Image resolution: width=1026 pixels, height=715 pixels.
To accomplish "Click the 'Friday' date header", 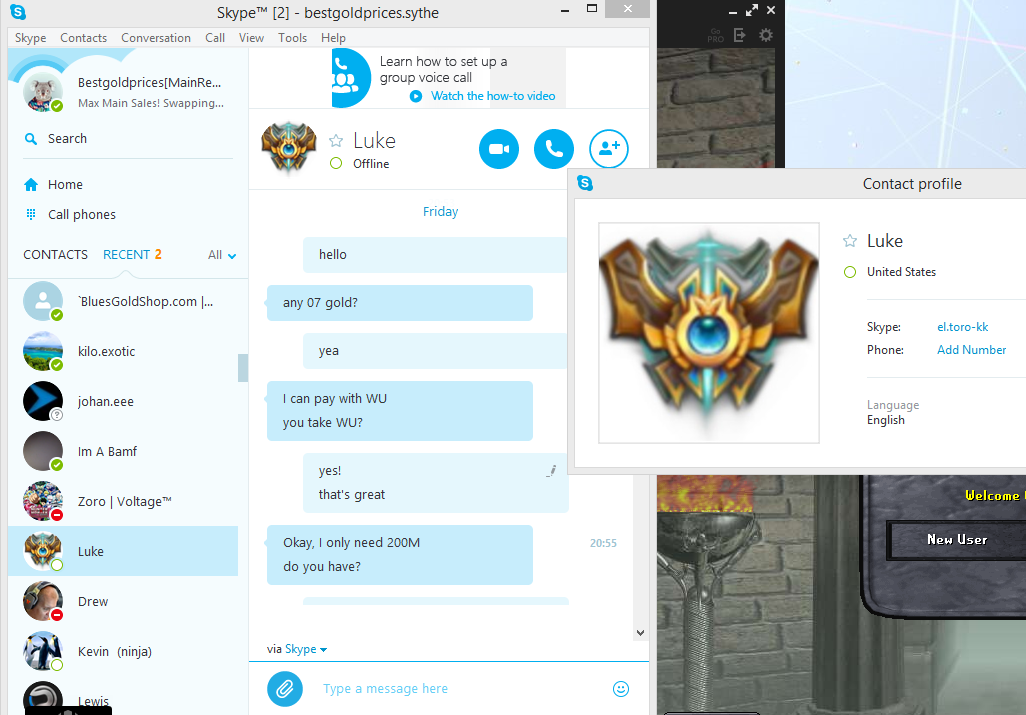I will [440, 211].
